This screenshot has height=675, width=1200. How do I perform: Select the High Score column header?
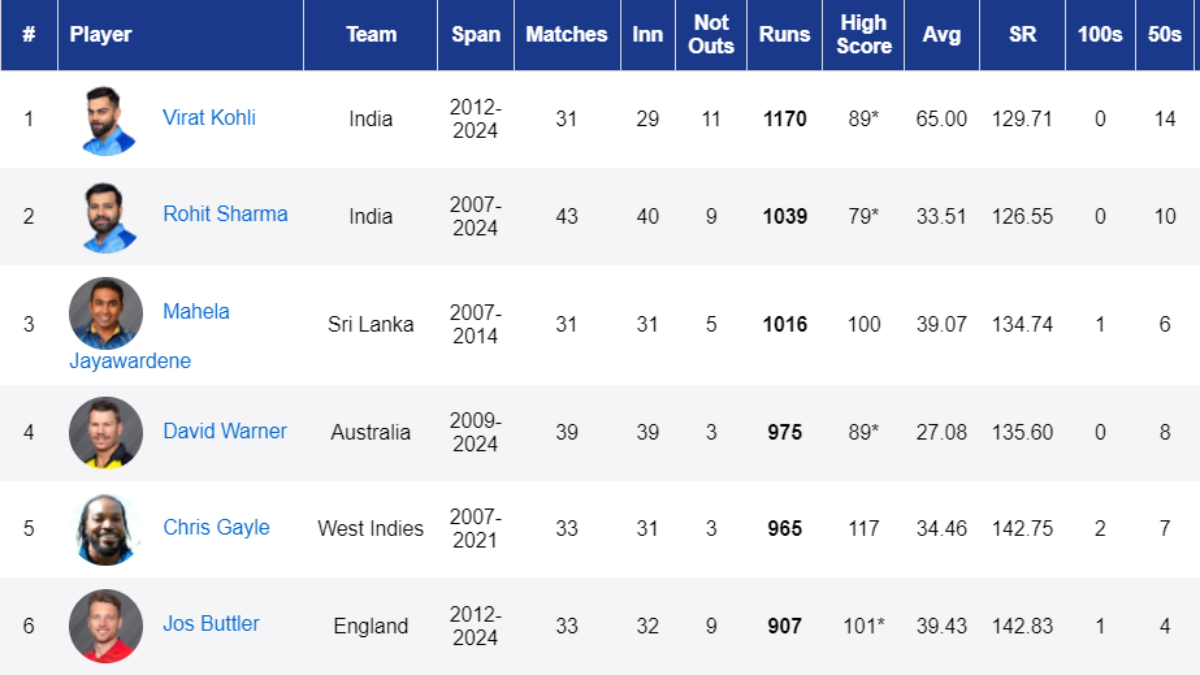864,35
